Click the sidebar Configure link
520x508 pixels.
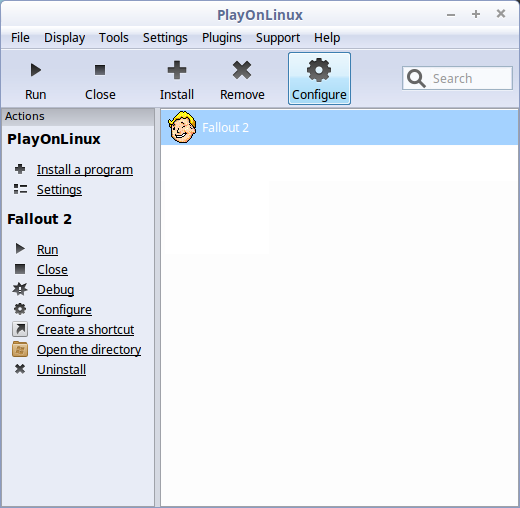coord(64,310)
